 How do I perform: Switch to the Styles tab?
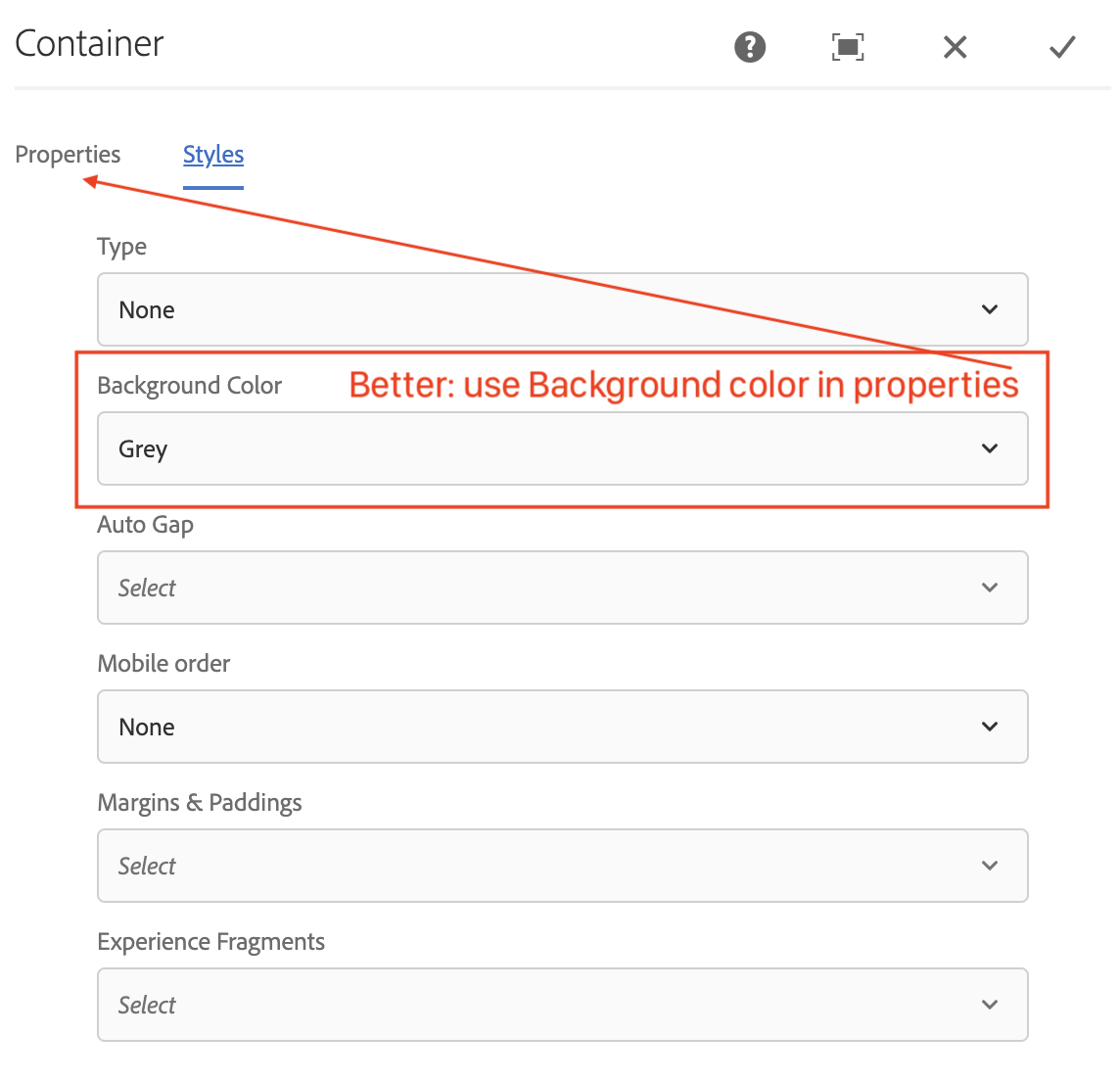212,155
